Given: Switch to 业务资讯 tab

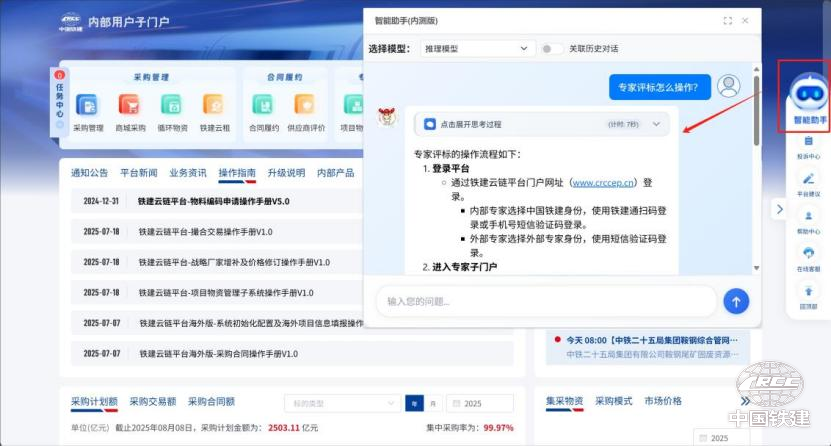Looking at the screenshot, I should [x=188, y=173].
